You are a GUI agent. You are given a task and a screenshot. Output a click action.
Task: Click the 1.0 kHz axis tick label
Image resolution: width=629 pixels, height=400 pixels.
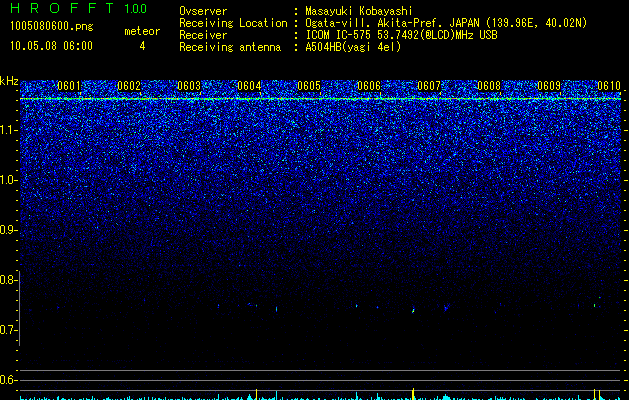(x=9, y=180)
